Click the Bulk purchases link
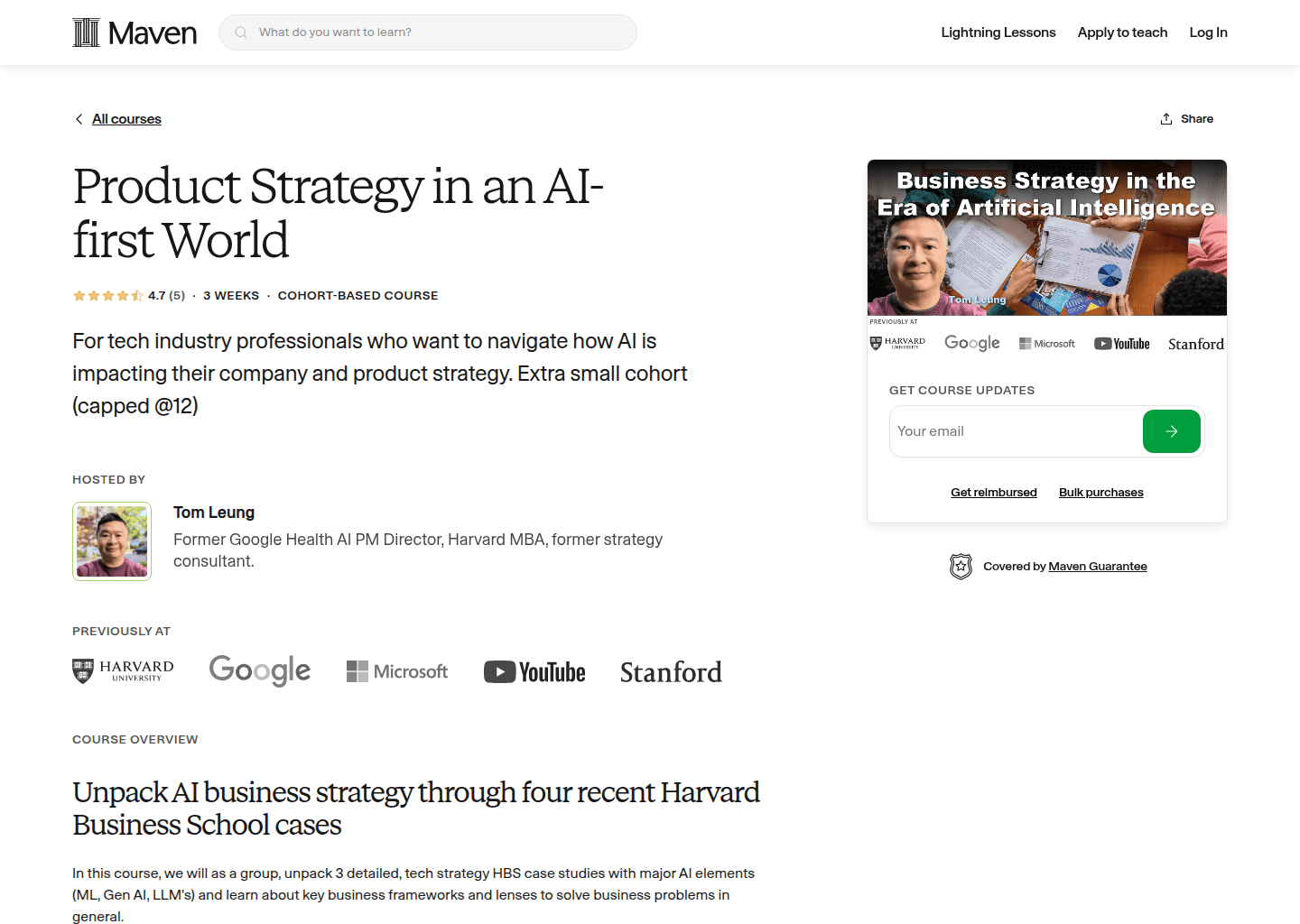 coord(1100,492)
